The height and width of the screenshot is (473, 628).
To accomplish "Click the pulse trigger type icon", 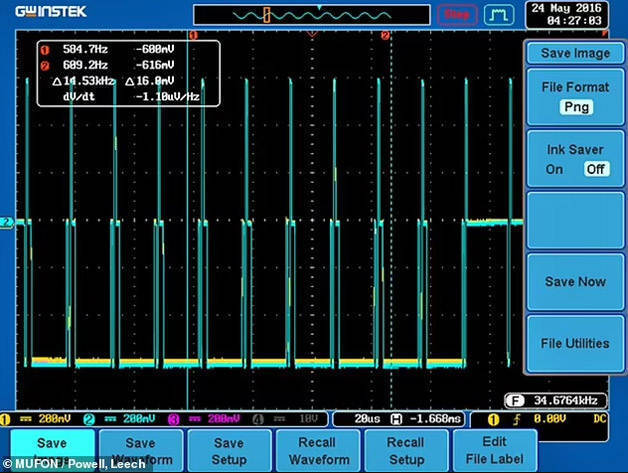I will 497,14.
